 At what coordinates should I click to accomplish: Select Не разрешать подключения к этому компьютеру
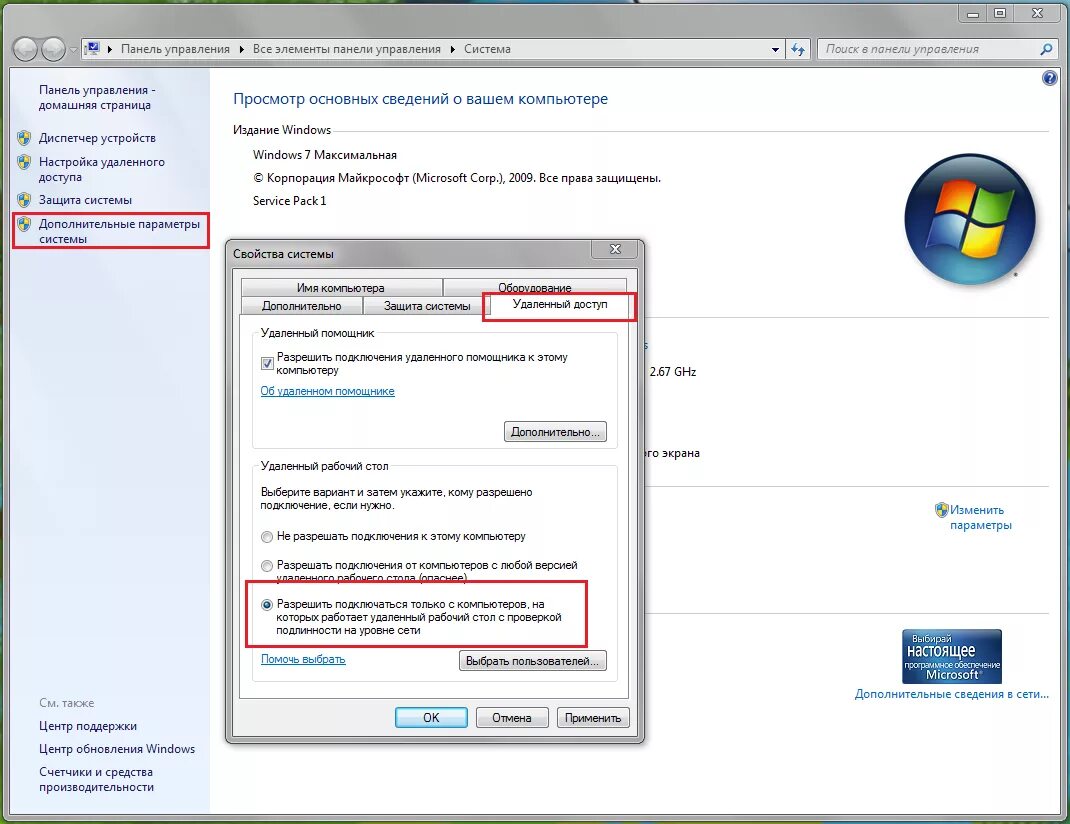point(267,537)
